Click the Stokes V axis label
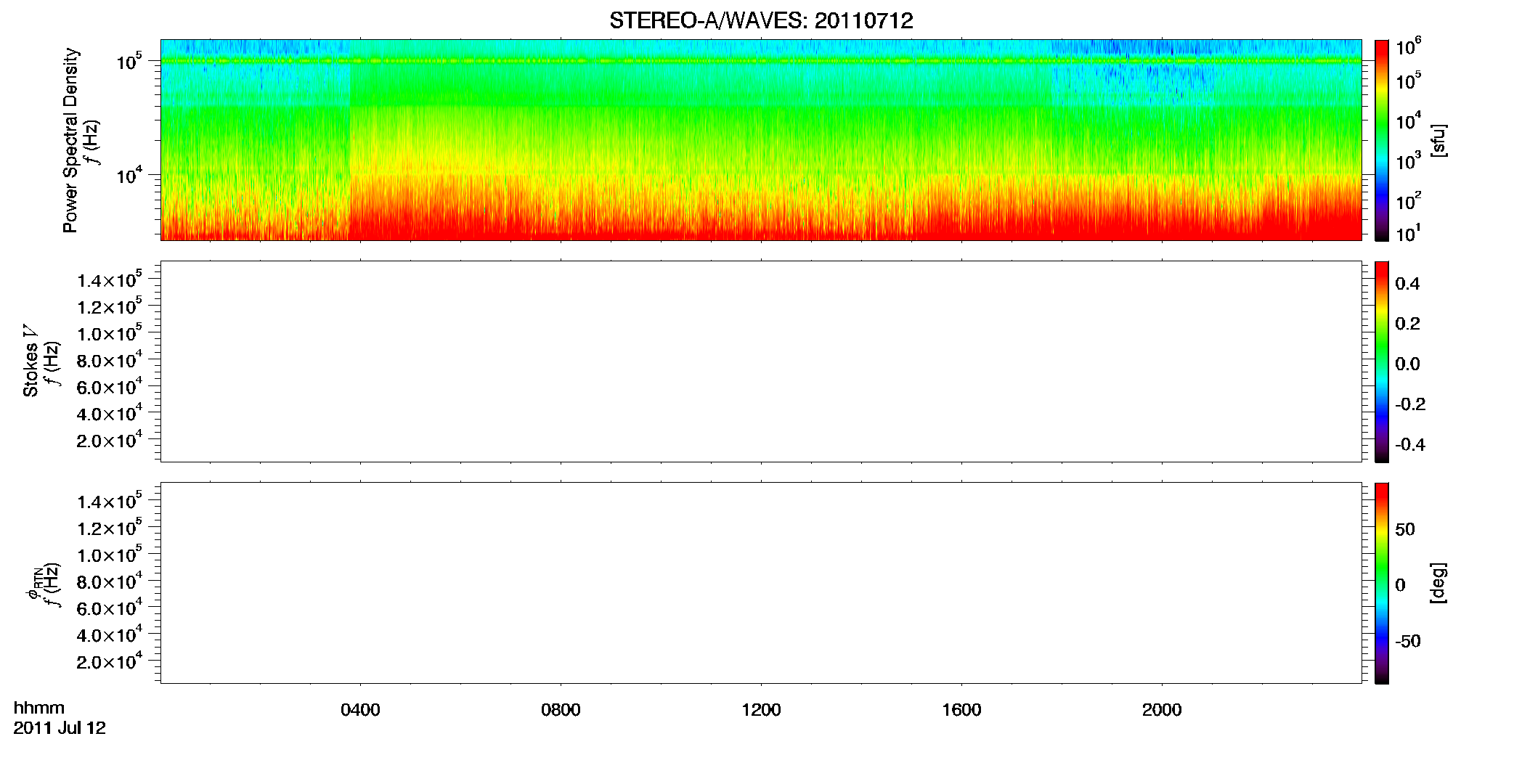 [31, 361]
